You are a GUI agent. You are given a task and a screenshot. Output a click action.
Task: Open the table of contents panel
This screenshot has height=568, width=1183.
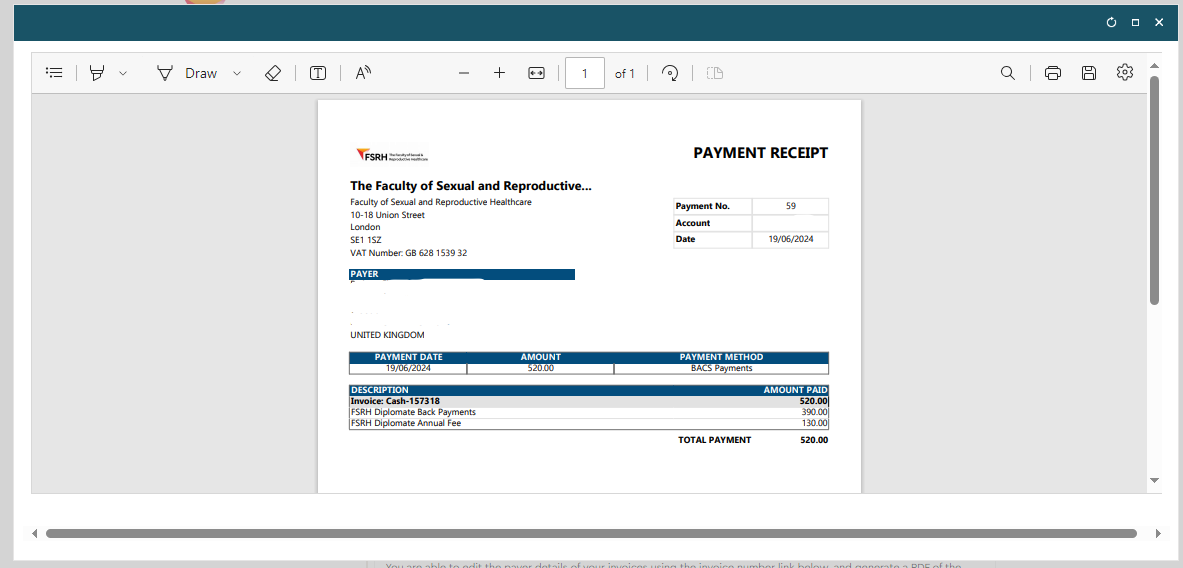54,73
